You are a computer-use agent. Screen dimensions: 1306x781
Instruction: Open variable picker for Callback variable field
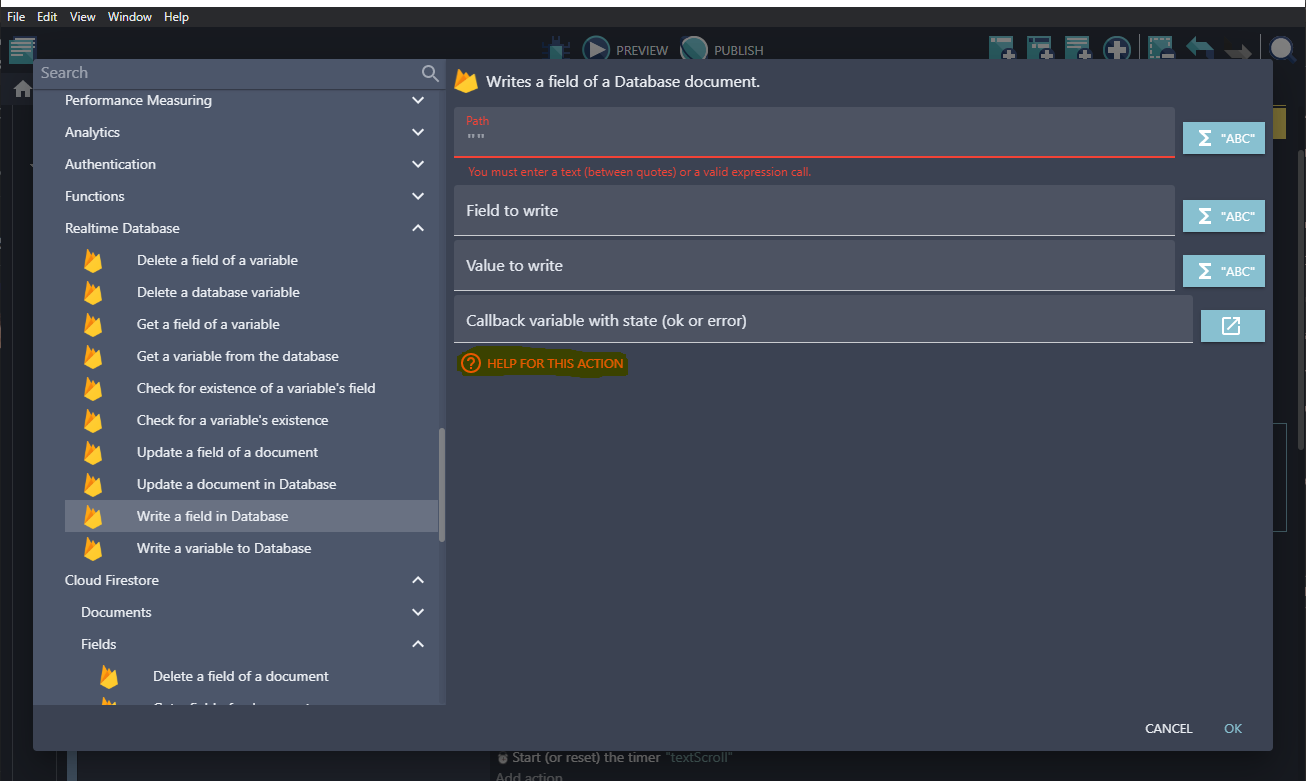click(x=1232, y=326)
